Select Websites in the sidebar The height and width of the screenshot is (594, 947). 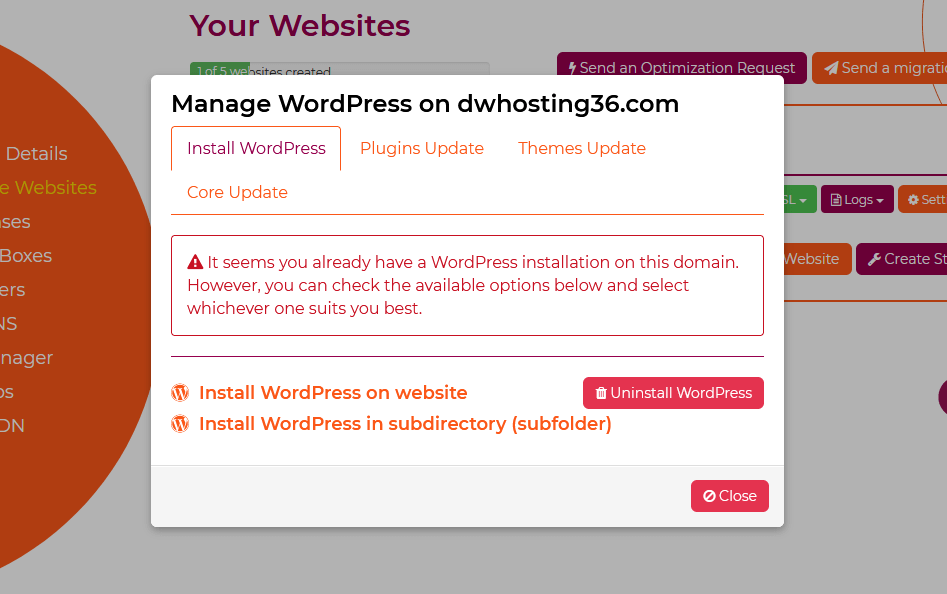[x=48, y=188]
